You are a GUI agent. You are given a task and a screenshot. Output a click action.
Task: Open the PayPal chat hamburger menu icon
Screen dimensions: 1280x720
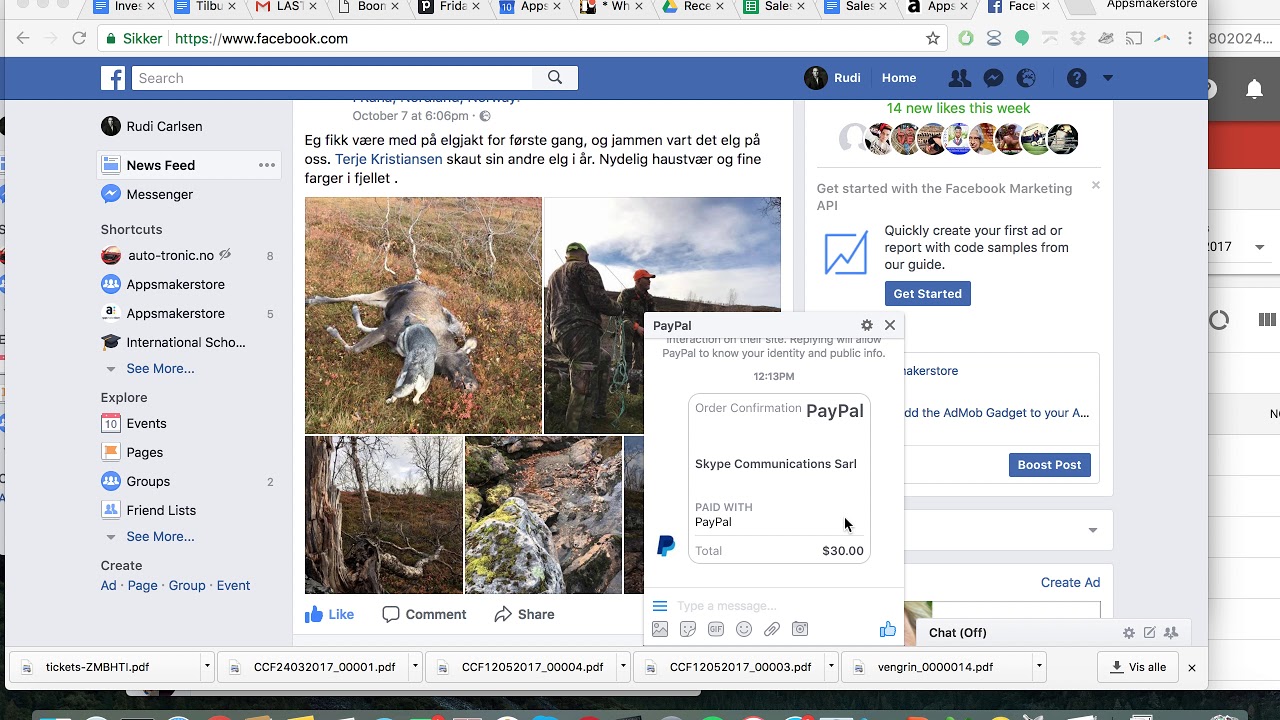660,606
